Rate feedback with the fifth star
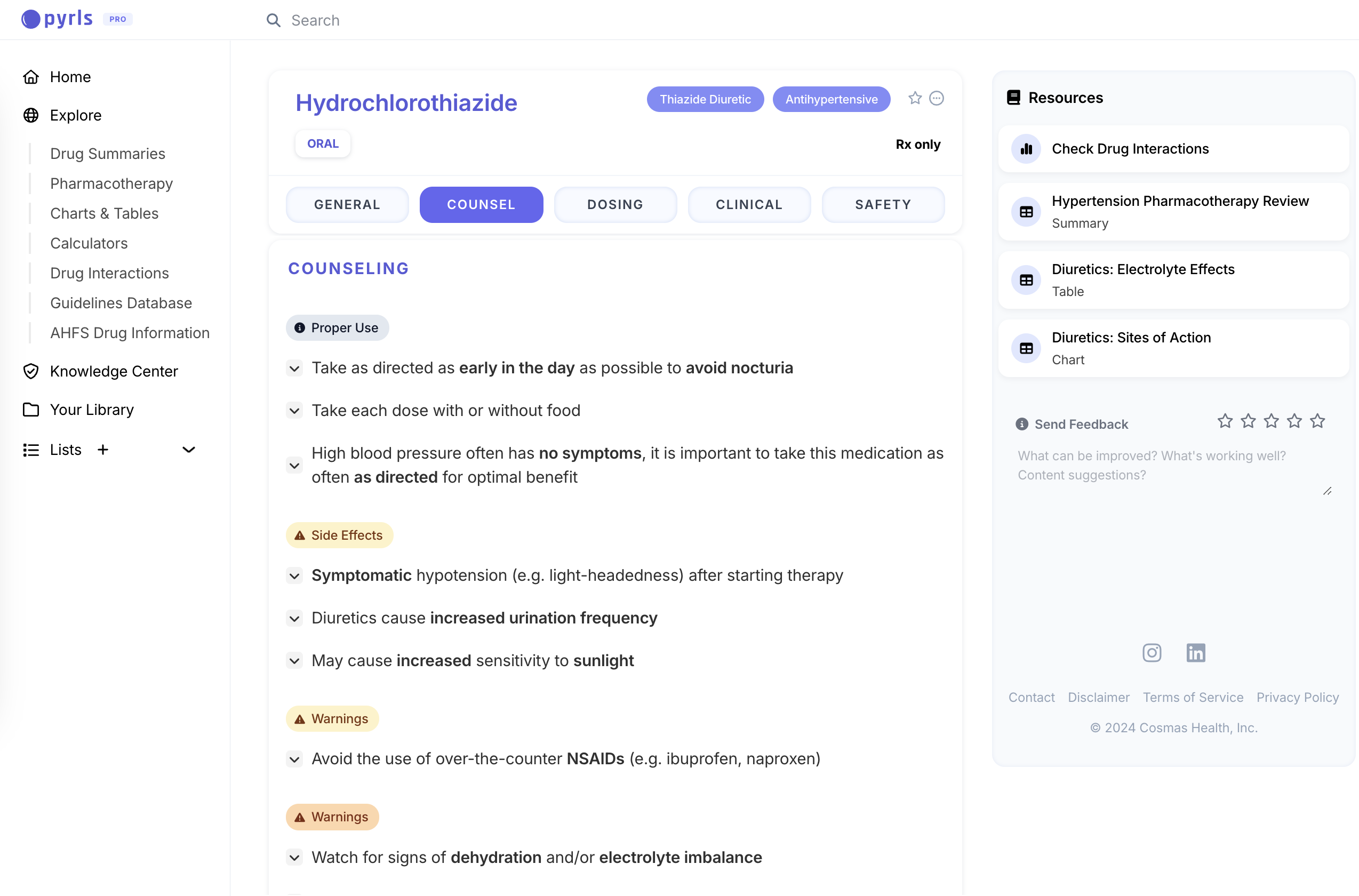Screen dimensions: 1359x896 click(x=1317, y=421)
